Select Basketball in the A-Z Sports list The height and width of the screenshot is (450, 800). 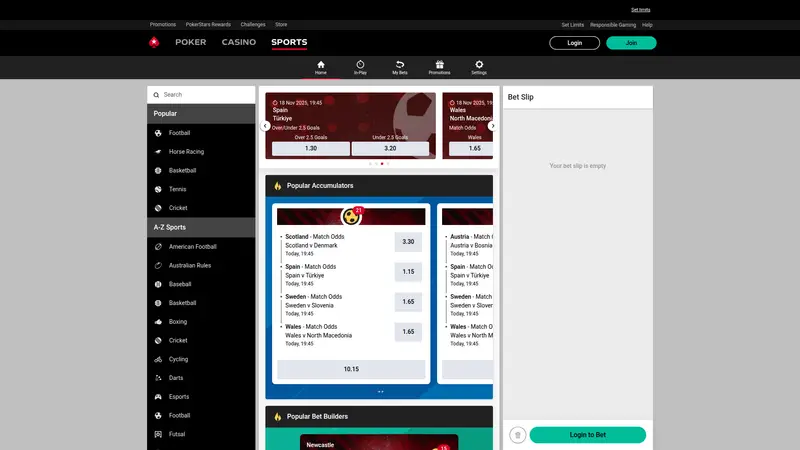(201, 303)
